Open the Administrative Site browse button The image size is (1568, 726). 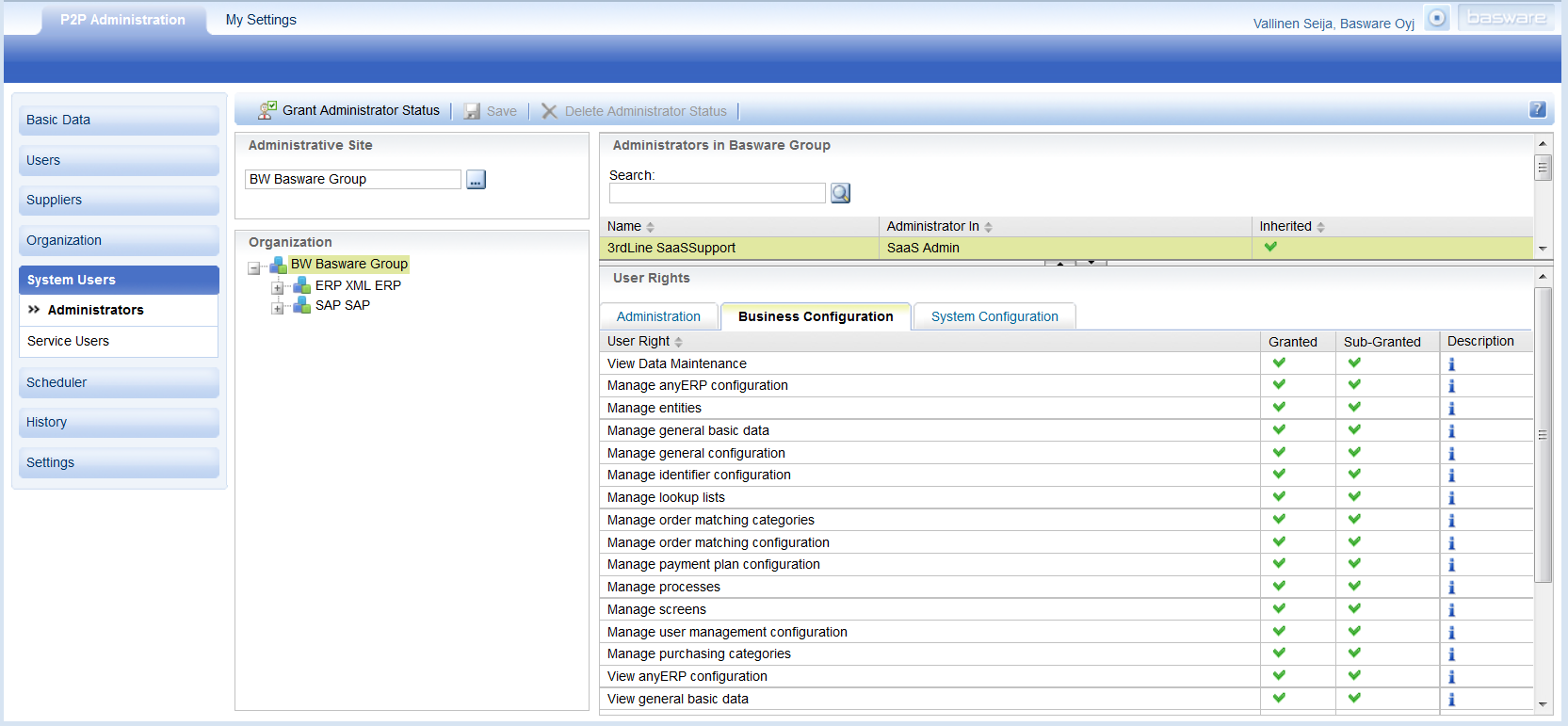point(477,180)
